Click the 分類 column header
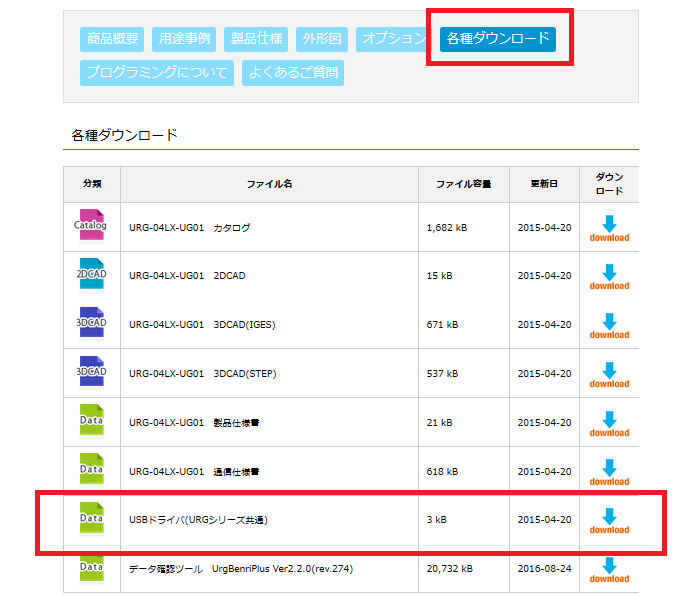This screenshot has width=700, height=595. (92, 184)
